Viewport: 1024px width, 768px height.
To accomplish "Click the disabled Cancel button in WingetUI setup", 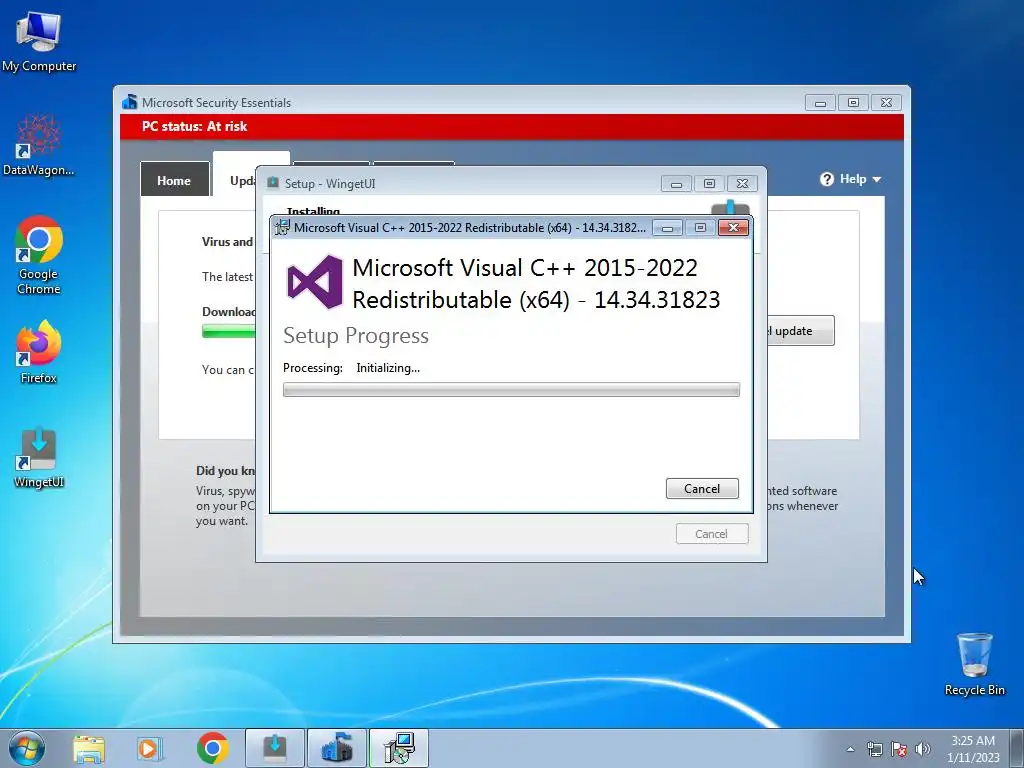I will [x=712, y=534].
